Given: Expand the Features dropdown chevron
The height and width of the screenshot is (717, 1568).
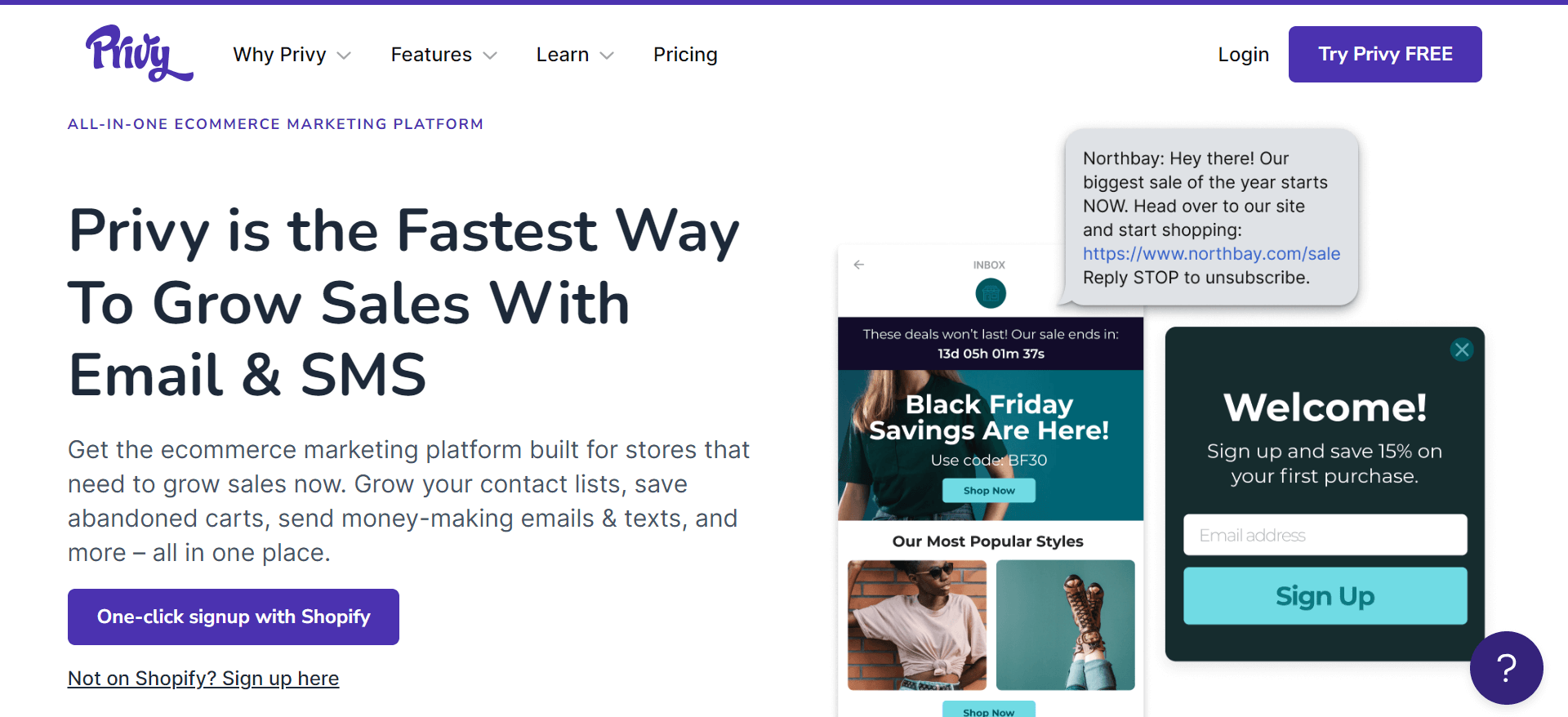Looking at the screenshot, I should click(490, 56).
